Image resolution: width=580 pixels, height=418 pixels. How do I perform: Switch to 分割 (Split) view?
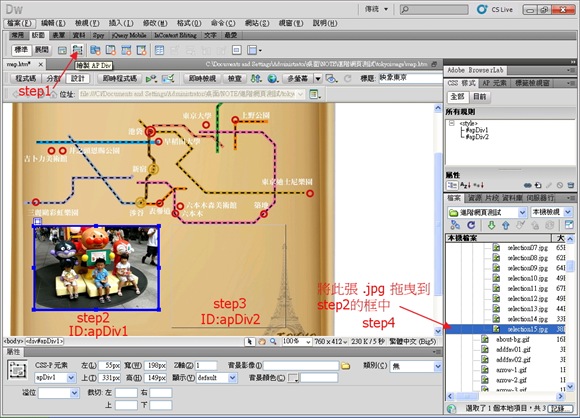pyautogui.click(x=53, y=78)
